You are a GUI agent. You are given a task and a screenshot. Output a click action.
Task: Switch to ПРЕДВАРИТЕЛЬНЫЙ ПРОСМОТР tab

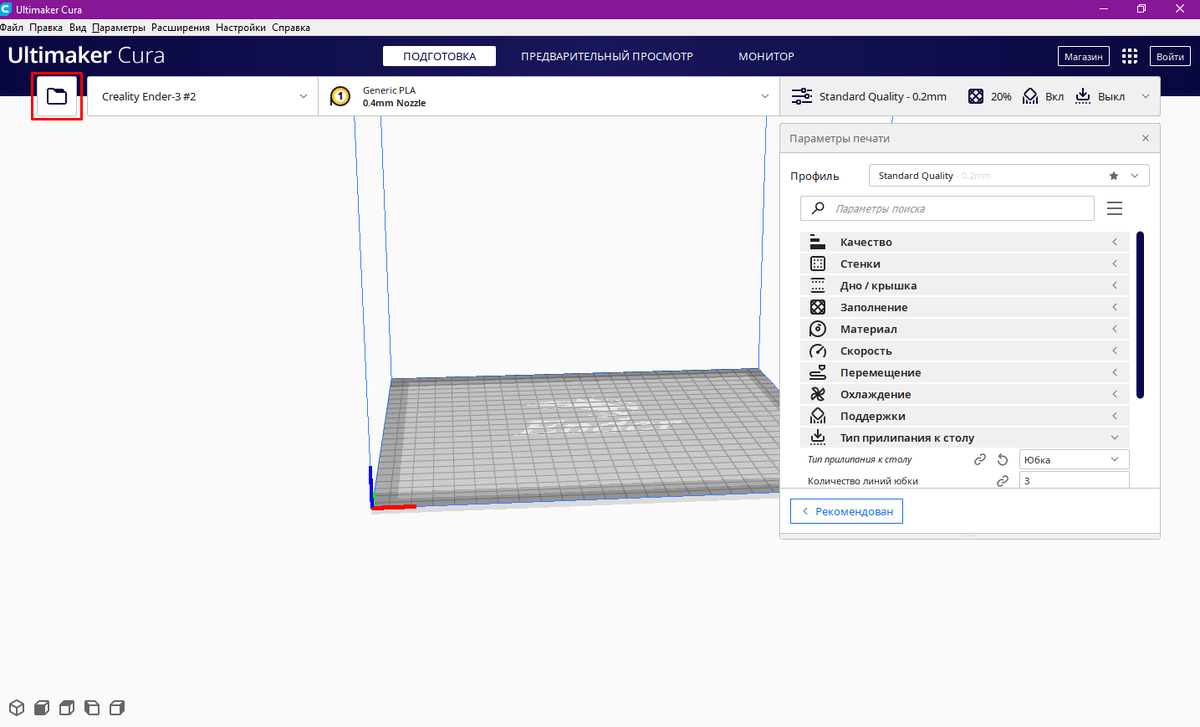[x=607, y=57]
